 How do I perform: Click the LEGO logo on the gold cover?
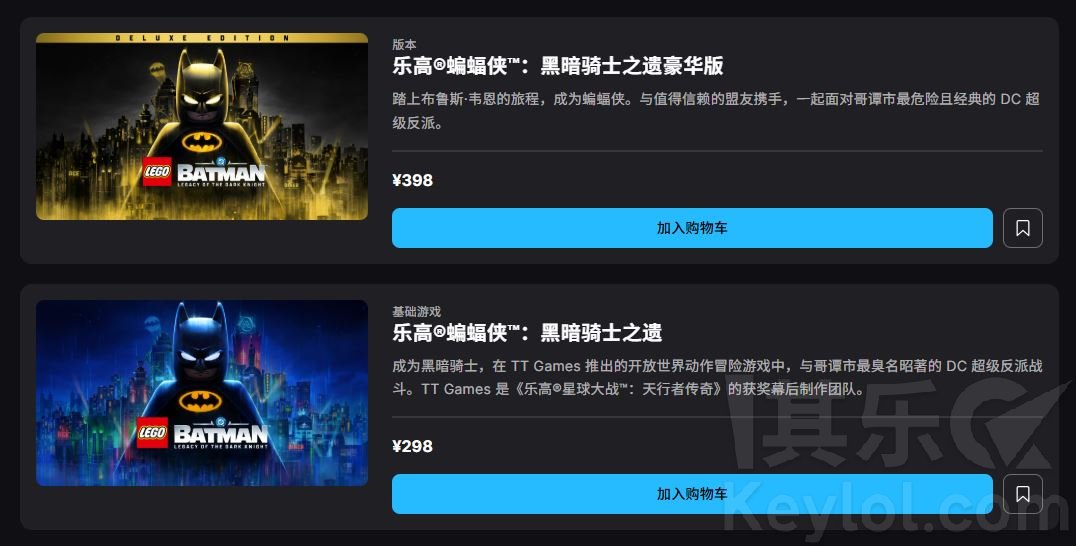[156, 171]
